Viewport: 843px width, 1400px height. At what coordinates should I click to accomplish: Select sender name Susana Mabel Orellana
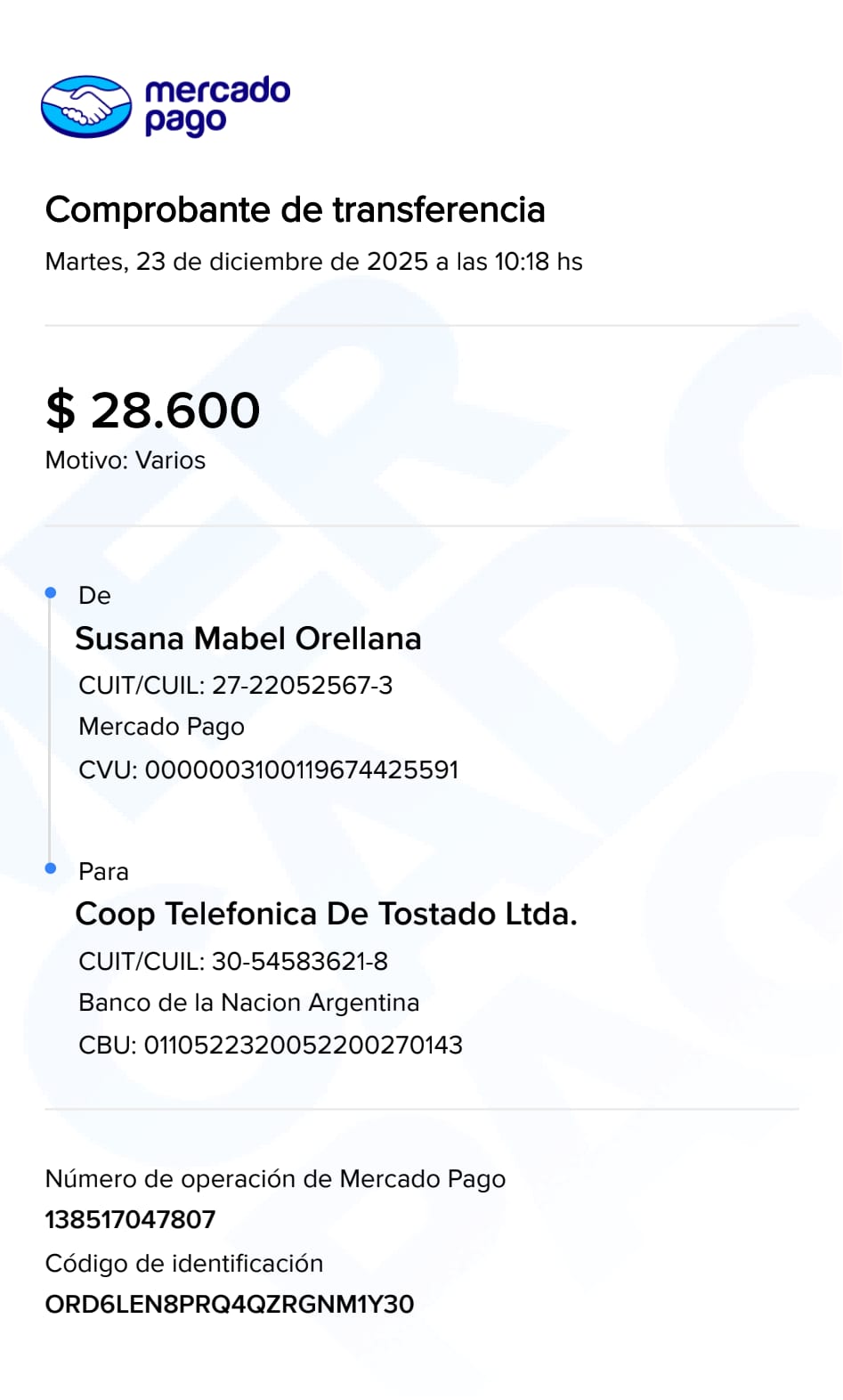[248, 639]
